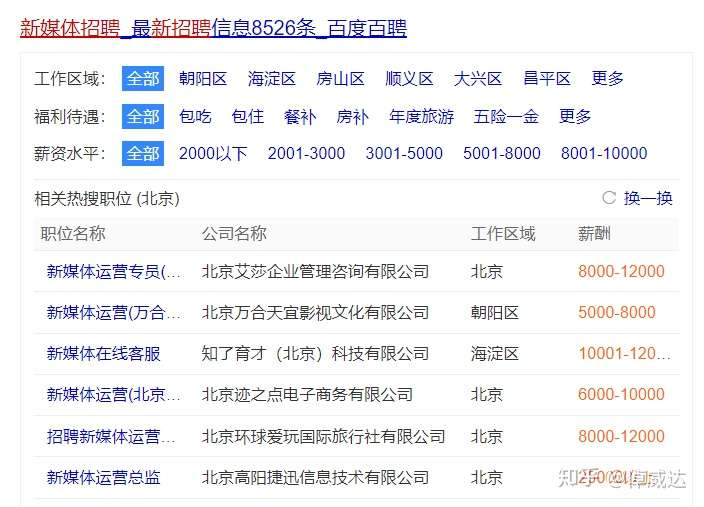Select 全部 in the 工作区域 row
This screenshot has height=507, width=704.
pyautogui.click(x=143, y=79)
